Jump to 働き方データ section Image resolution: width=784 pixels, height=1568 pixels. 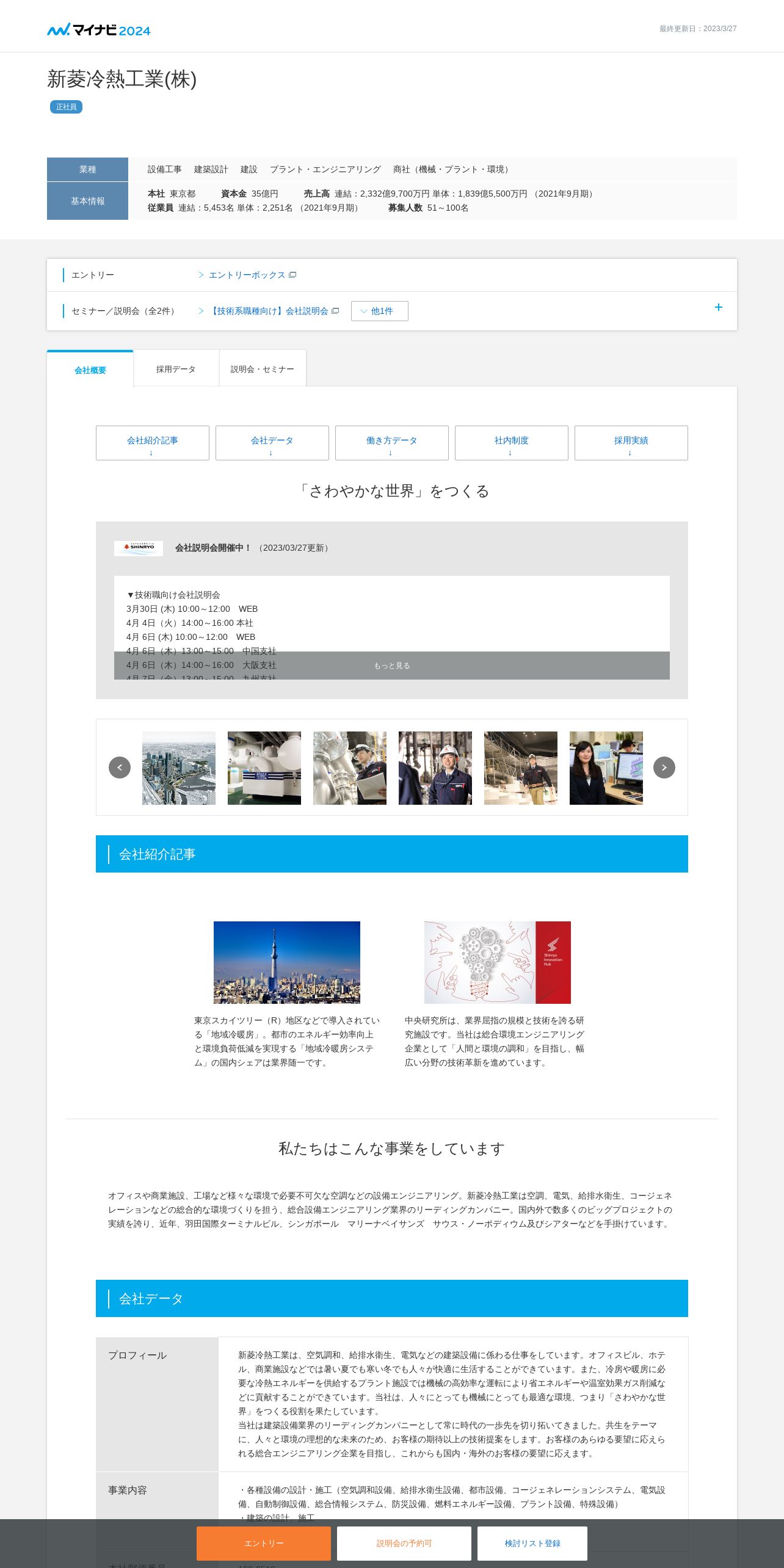392,443
